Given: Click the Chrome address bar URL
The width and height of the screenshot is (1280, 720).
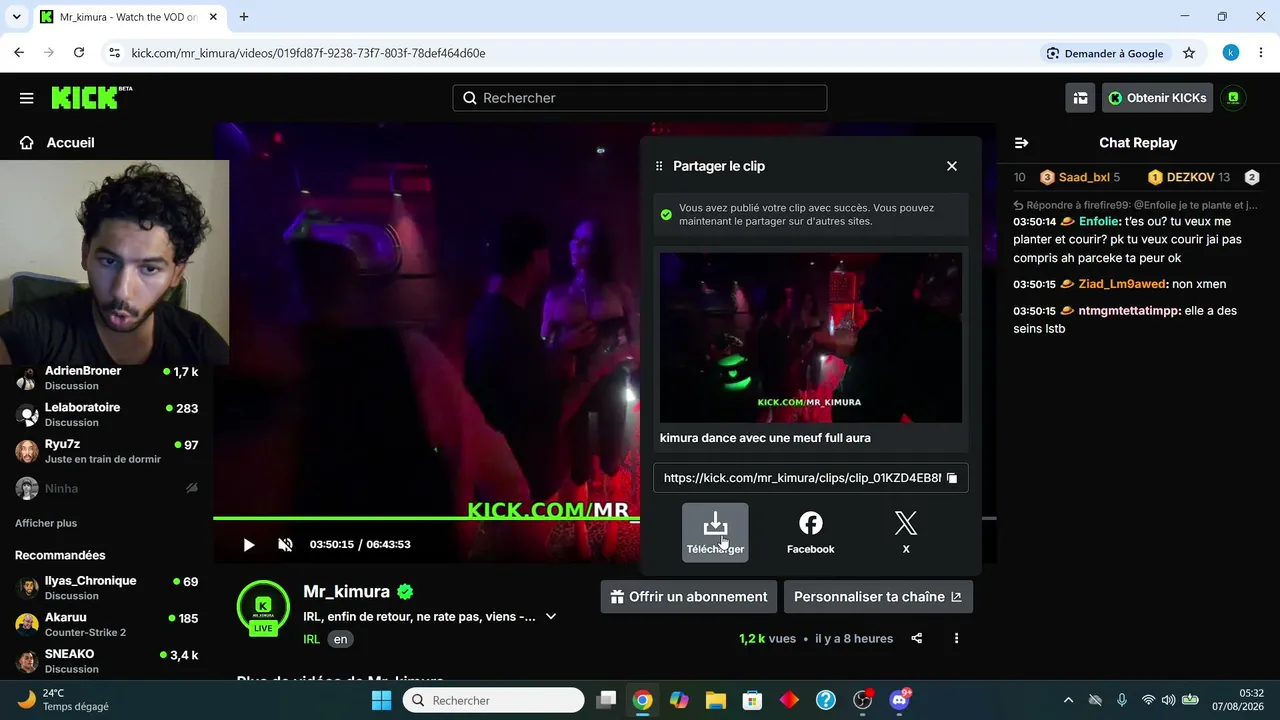Looking at the screenshot, I should coord(308,53).
